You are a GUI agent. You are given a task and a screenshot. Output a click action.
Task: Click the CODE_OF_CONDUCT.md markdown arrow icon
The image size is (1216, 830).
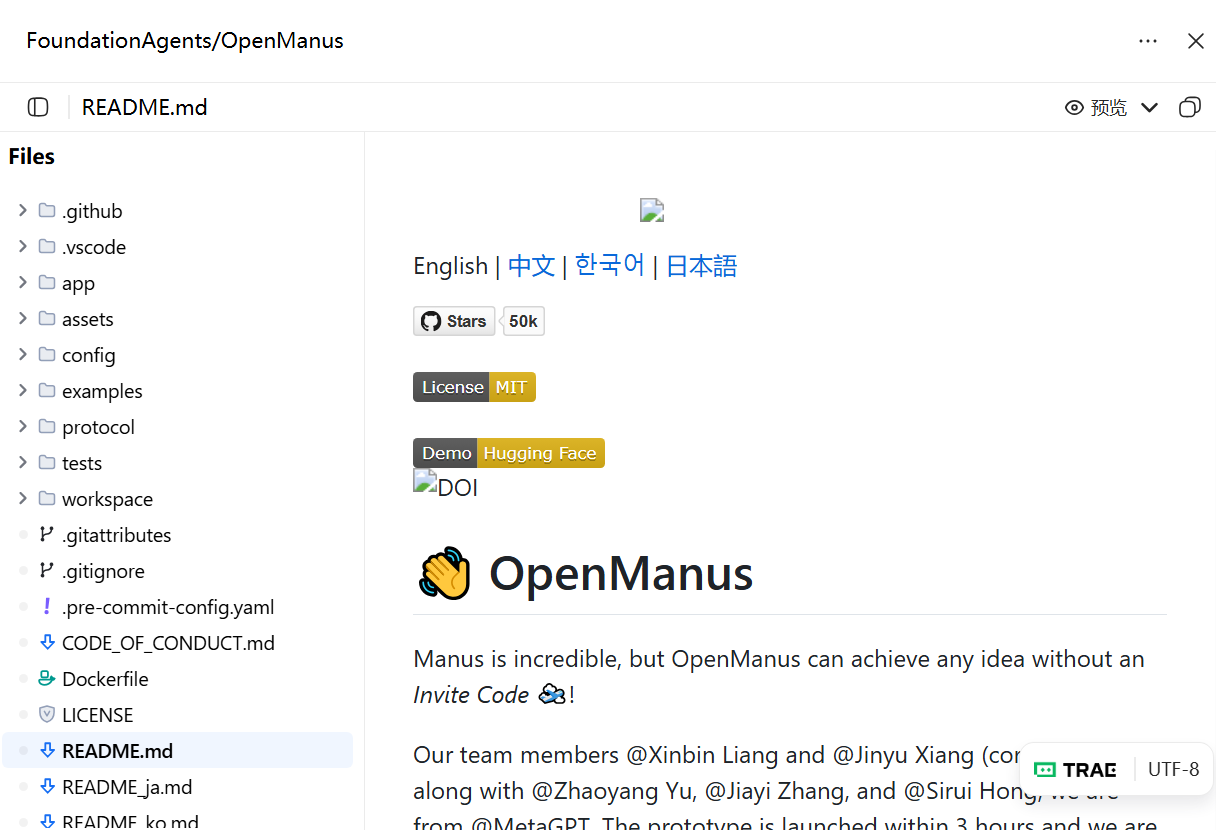pos(46,643)
